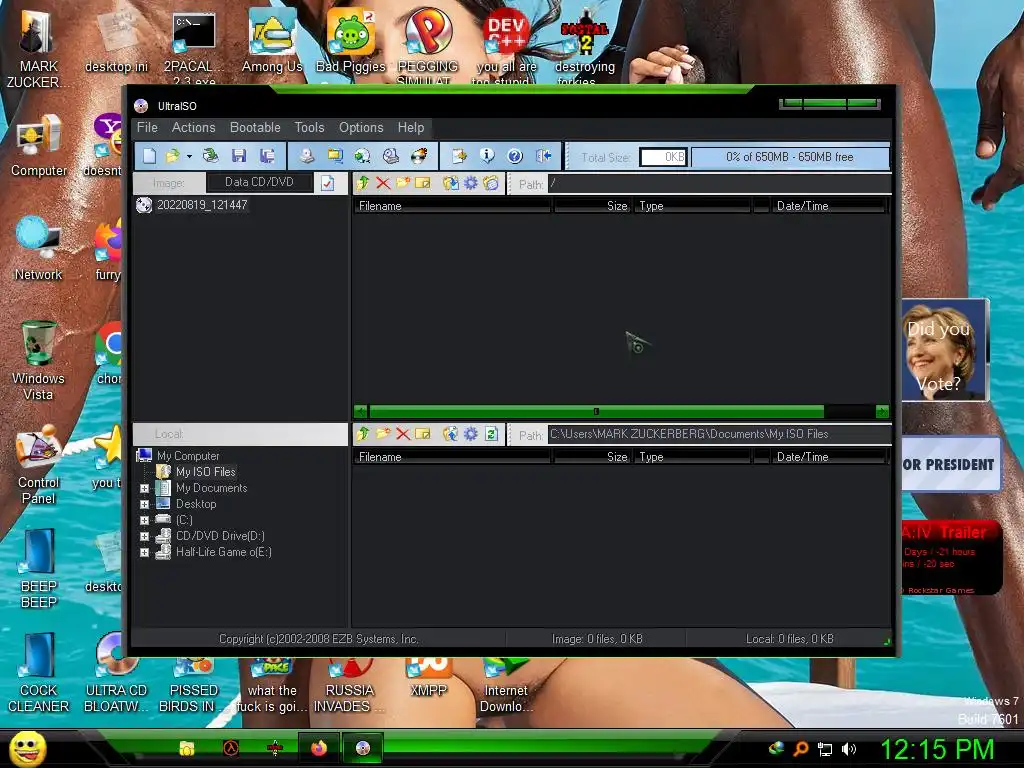1024x768 pixels.
Task: Select My ISO Files in local tree
Action: tap(205, 472)
